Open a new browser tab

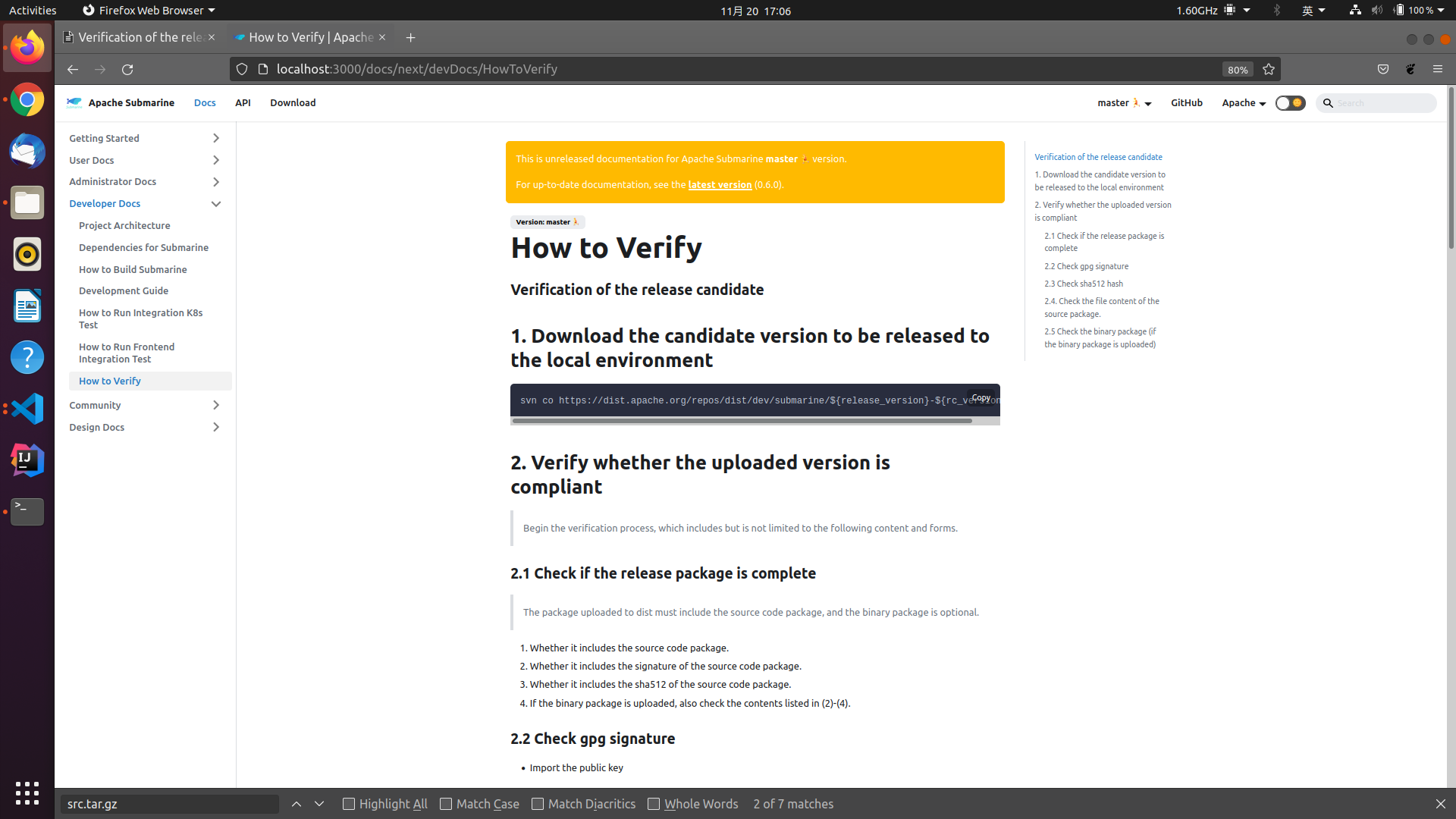click(x=410, y=37)
